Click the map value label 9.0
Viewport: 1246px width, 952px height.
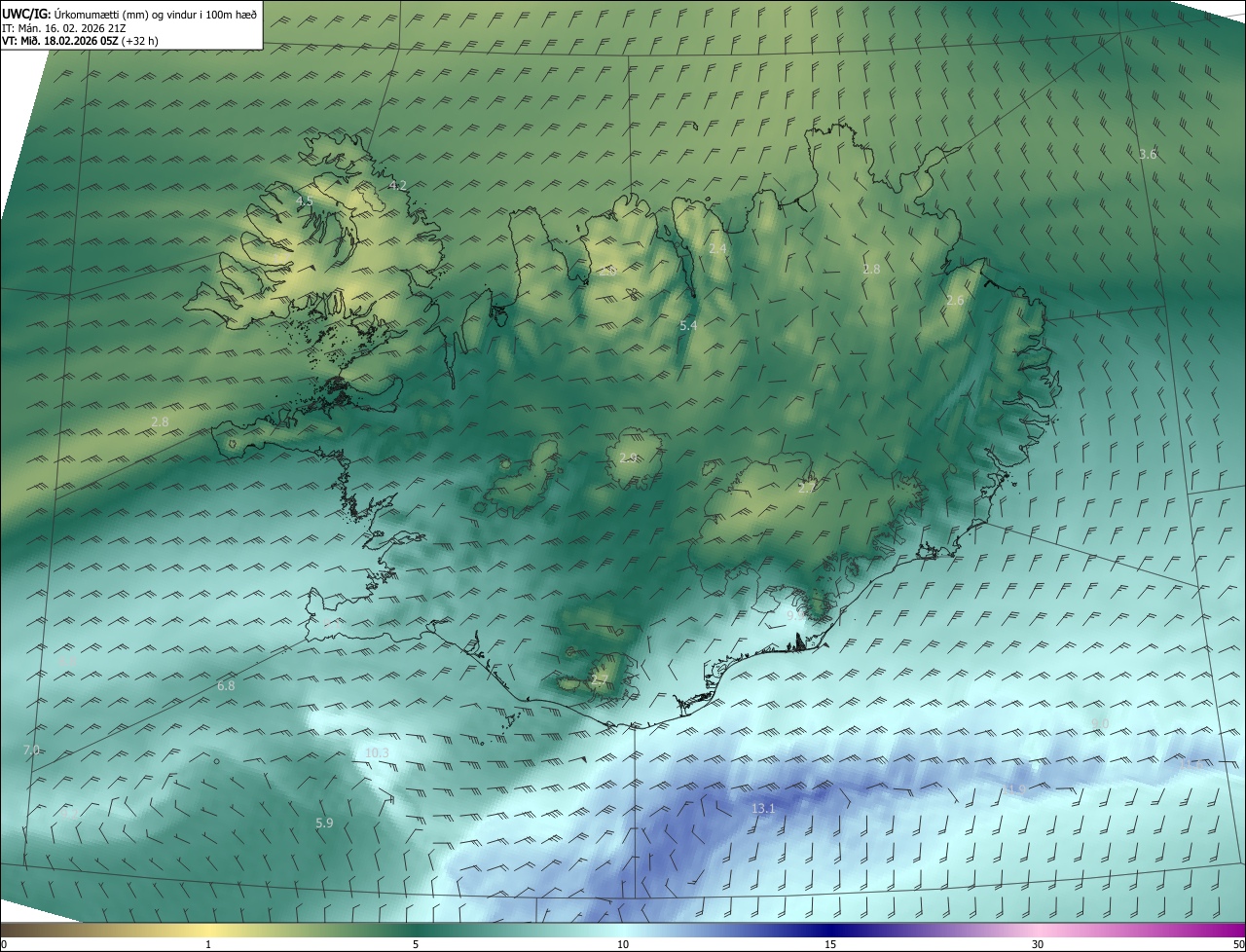[1100, 723]
